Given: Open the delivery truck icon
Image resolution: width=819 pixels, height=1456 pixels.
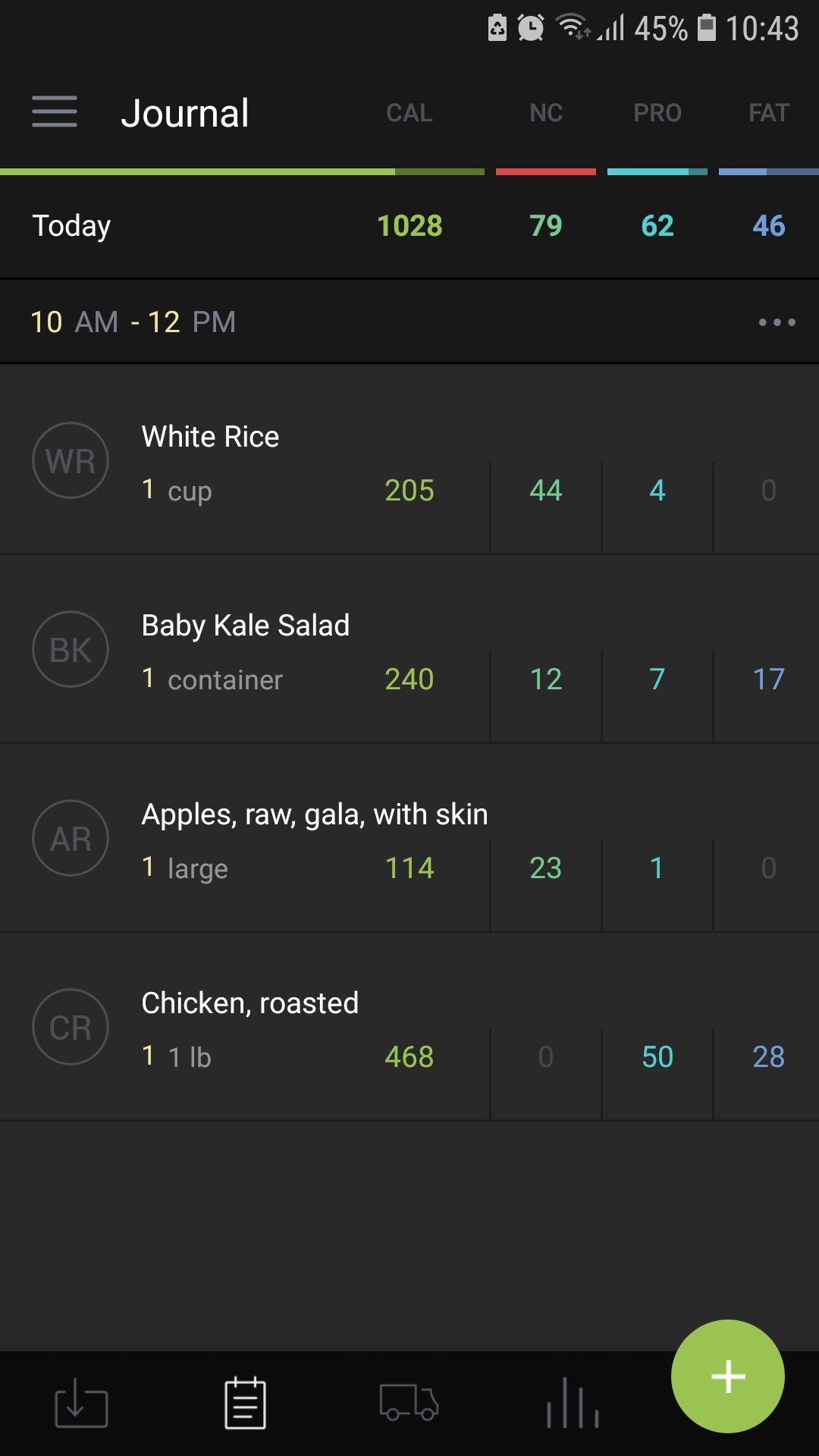Looking at the screenshot, I should pos(409,1404).
